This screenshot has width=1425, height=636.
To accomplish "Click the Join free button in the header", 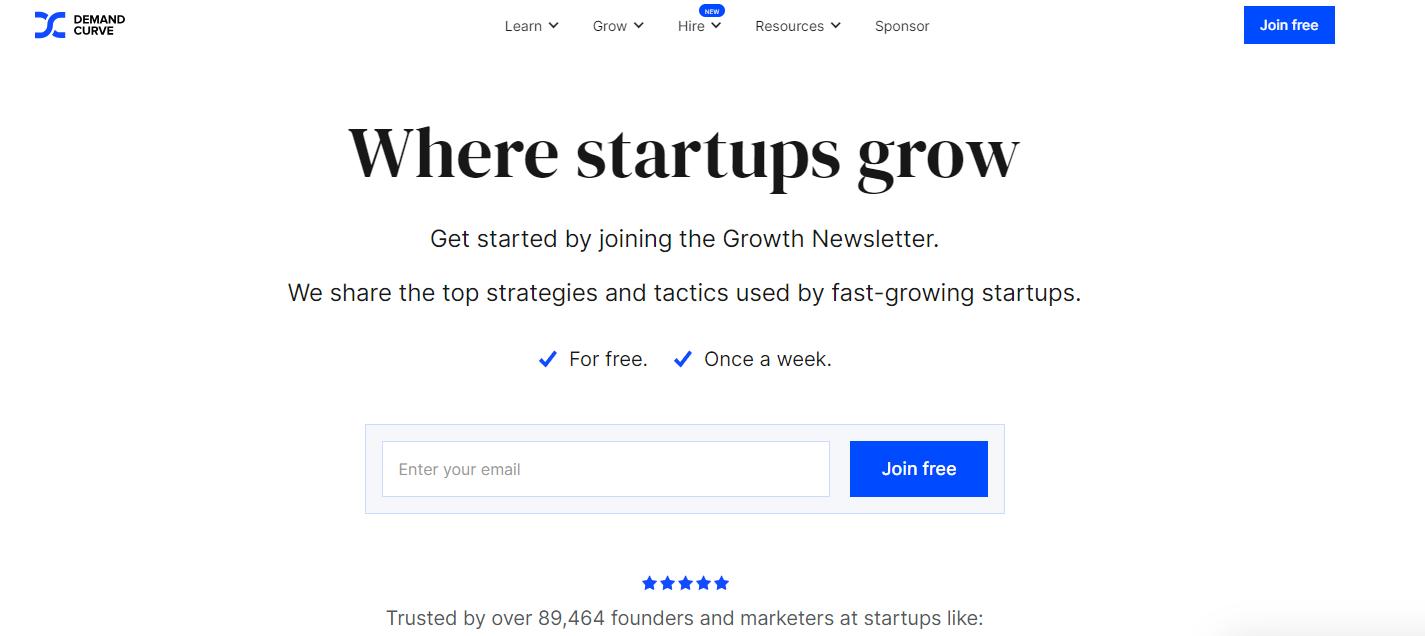I will point(1288,24).
